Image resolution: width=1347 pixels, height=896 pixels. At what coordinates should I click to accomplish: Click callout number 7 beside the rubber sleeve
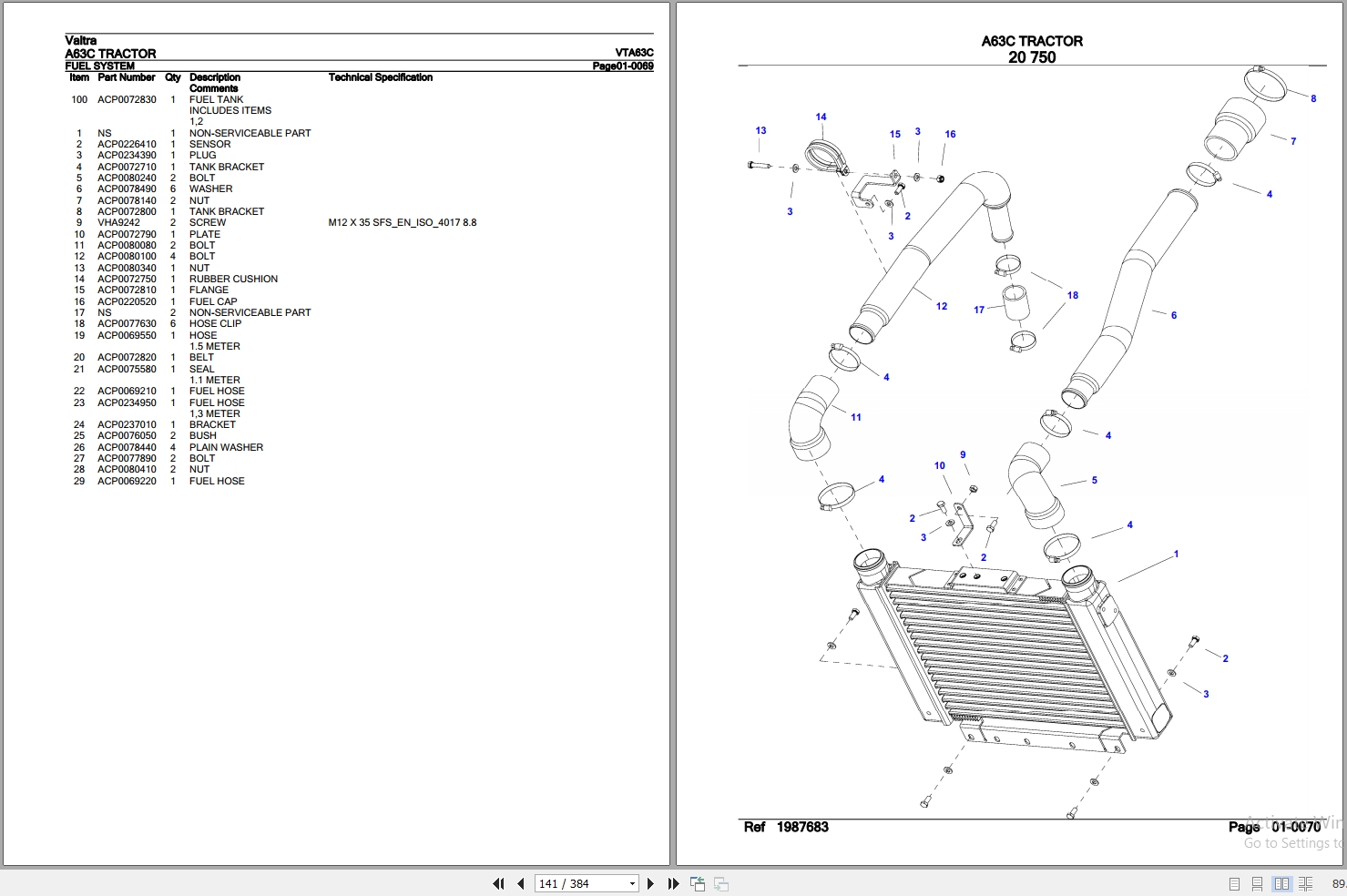tap(1293, 141)
